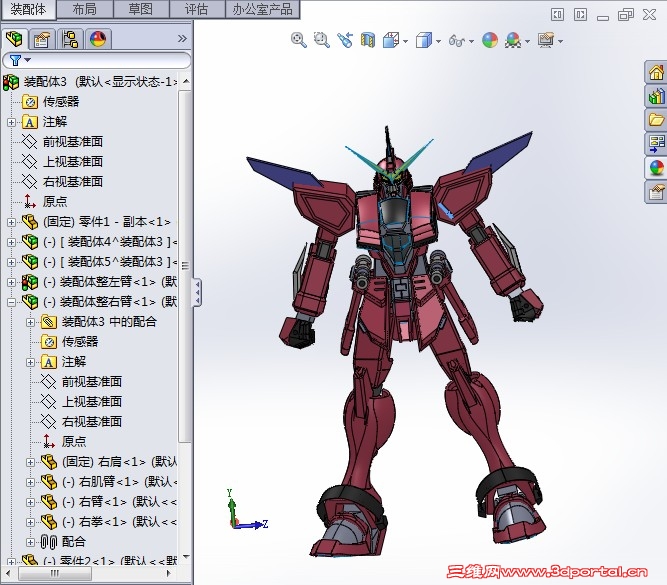
Task: Select the (-) 右肌臂 part
Action: pos(119,482)
